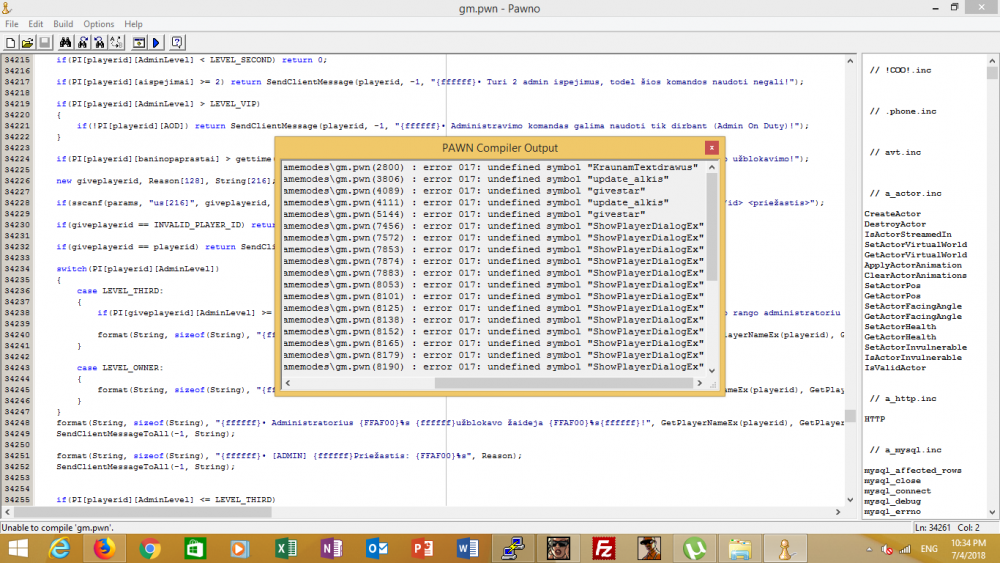Launch Chrome from taskbar
Screen dimensions: 1000x563
[150, 549]
